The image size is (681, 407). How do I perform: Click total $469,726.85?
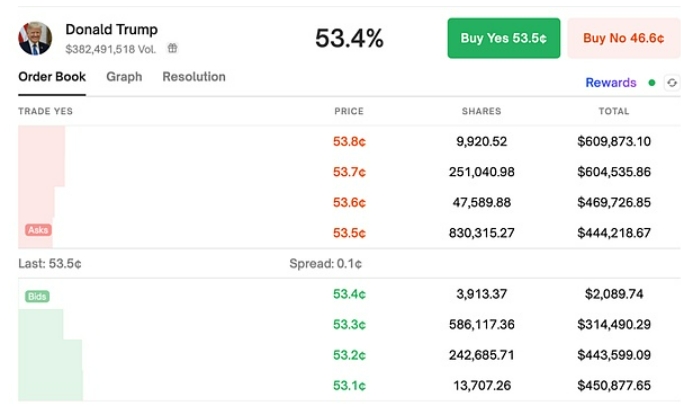pos(614,202)
